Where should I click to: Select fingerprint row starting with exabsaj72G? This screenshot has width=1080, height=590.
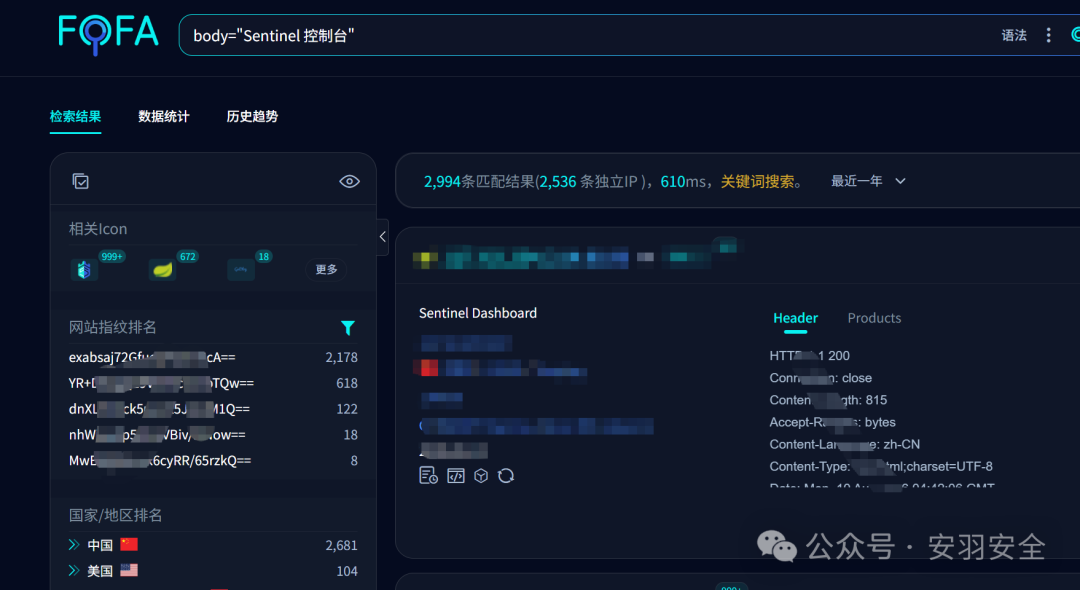pos(213,357)
